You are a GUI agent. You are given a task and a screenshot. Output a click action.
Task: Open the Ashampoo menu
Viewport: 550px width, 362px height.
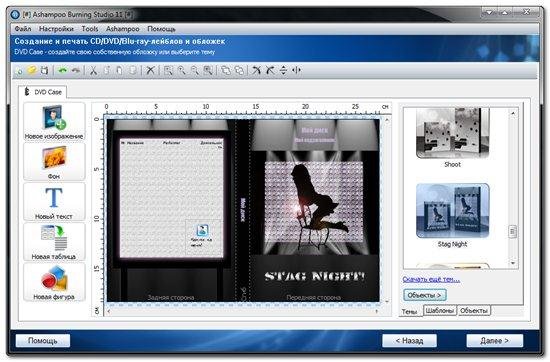click(122, 29)
